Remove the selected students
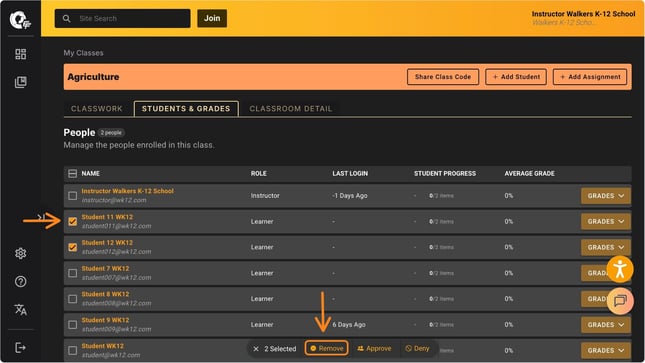645x363 pixels. click(x=327, y=349)
